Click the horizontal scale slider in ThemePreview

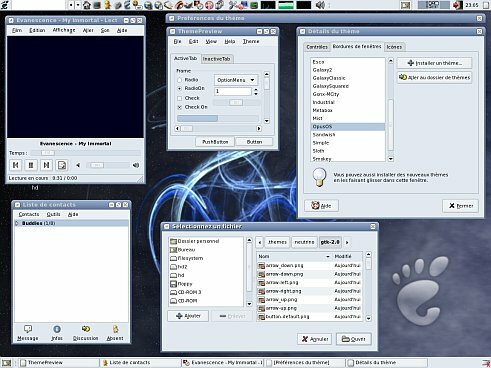coord(237,103)
